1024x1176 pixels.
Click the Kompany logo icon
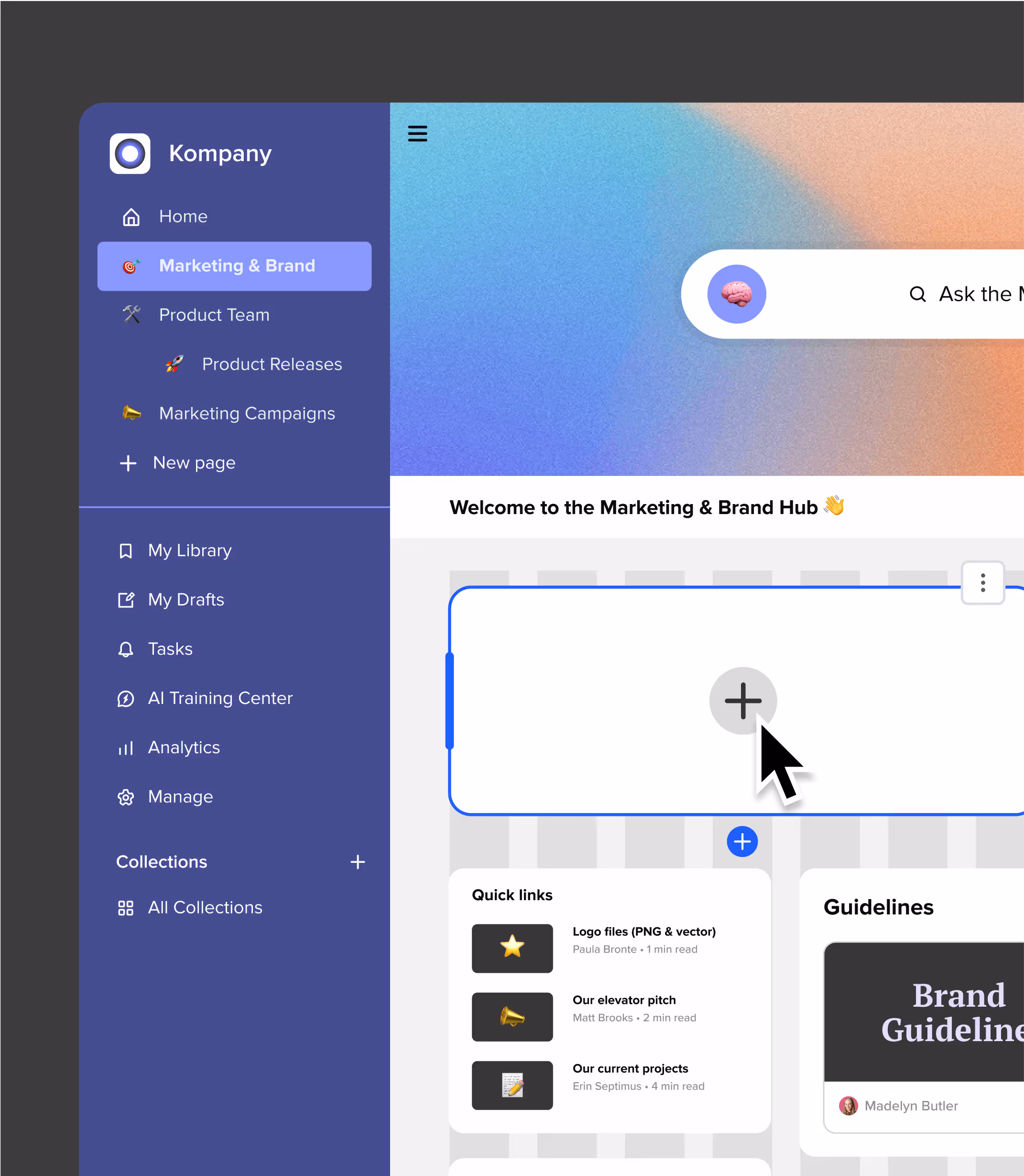click(130, 153)
